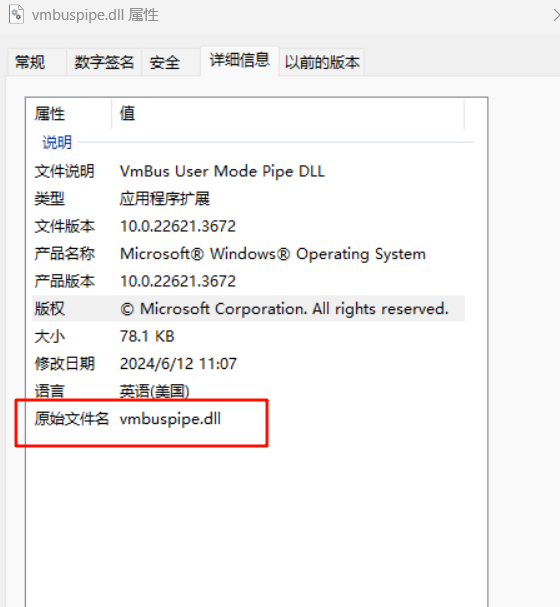Select the highlighted 版权 row
This screenshot has width=560, height=607.
248,309
